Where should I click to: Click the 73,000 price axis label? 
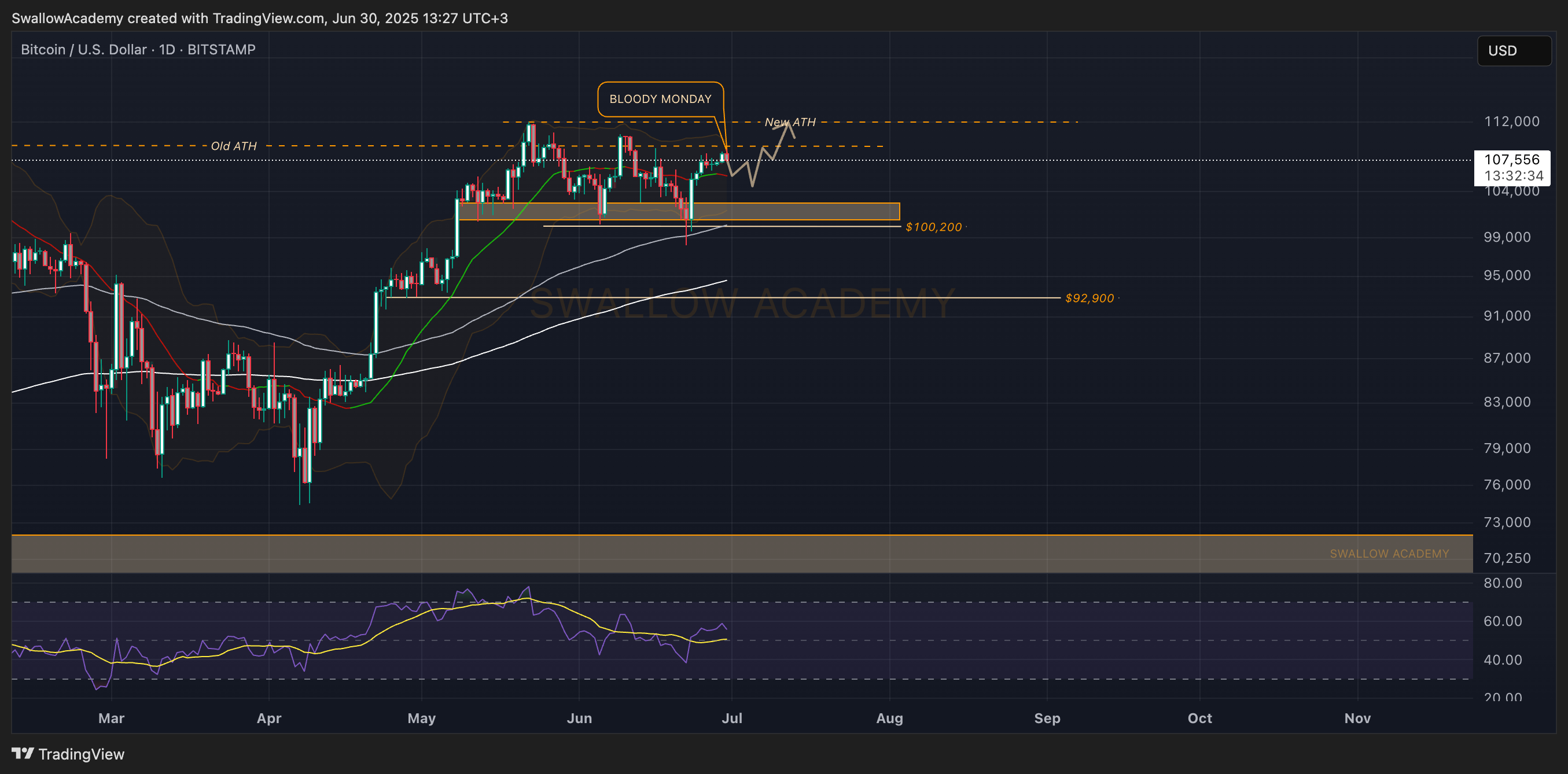1507,521
